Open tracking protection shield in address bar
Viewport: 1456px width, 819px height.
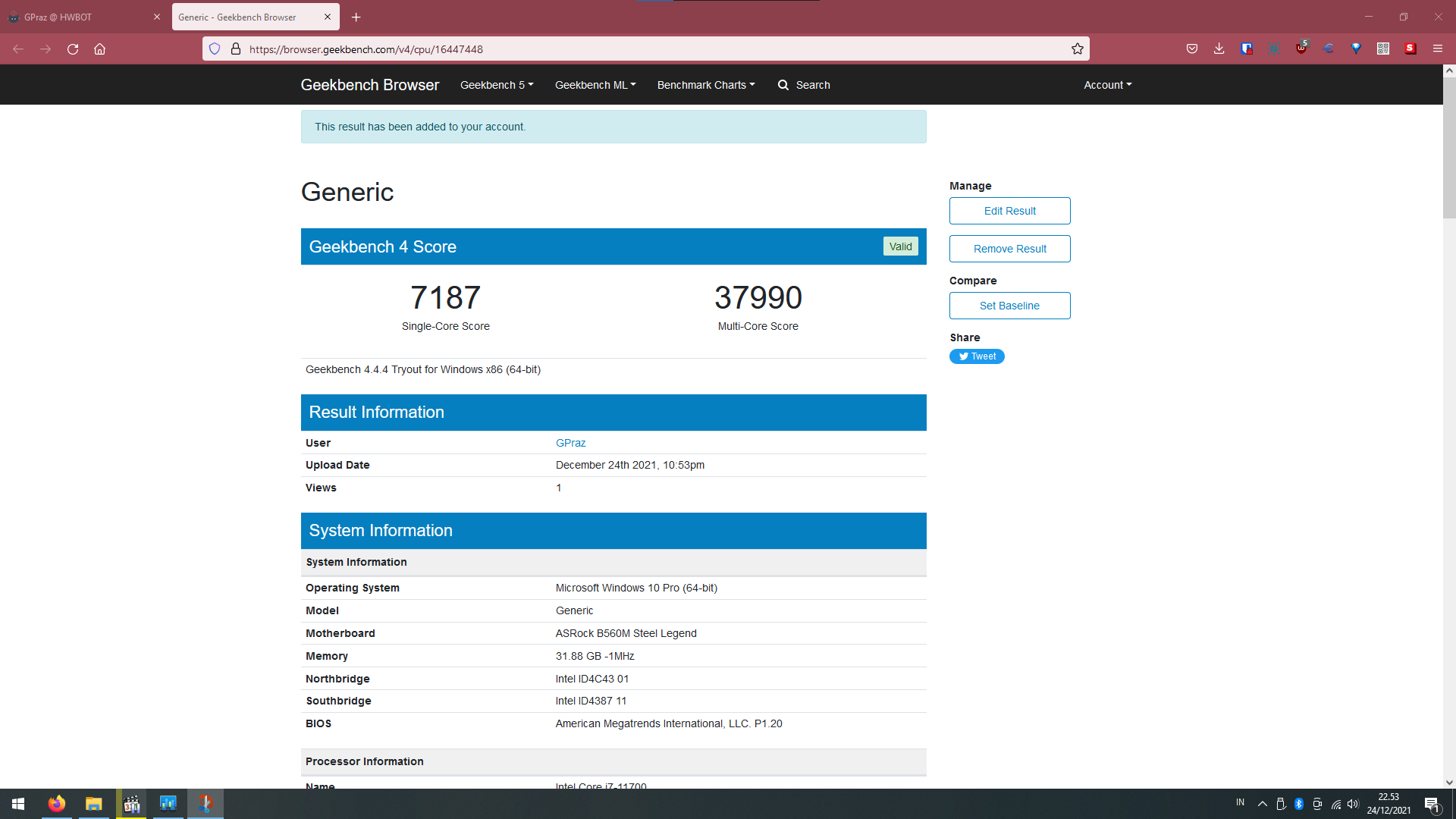click(x=215, y=49)
